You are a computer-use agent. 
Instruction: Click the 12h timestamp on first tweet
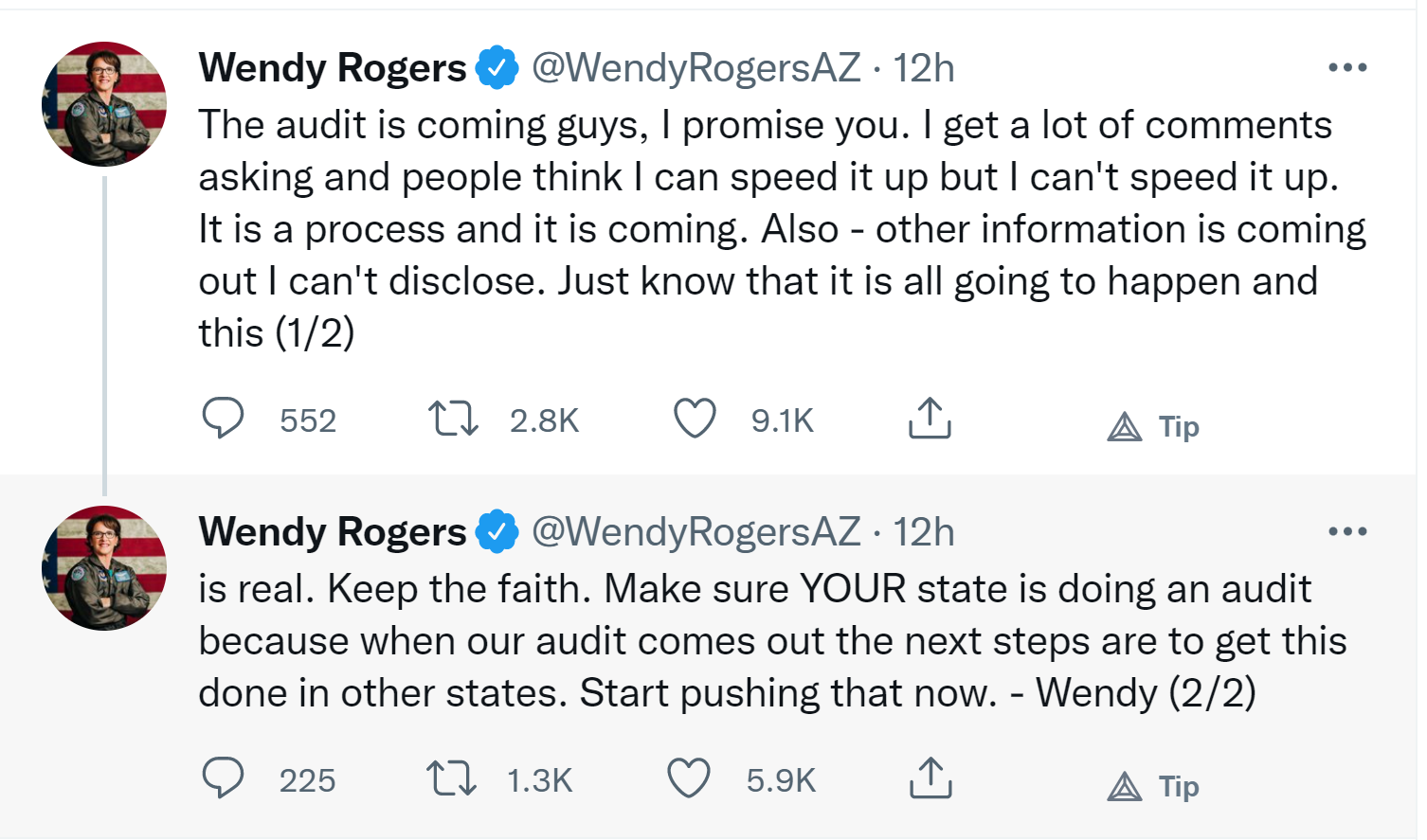924,68
